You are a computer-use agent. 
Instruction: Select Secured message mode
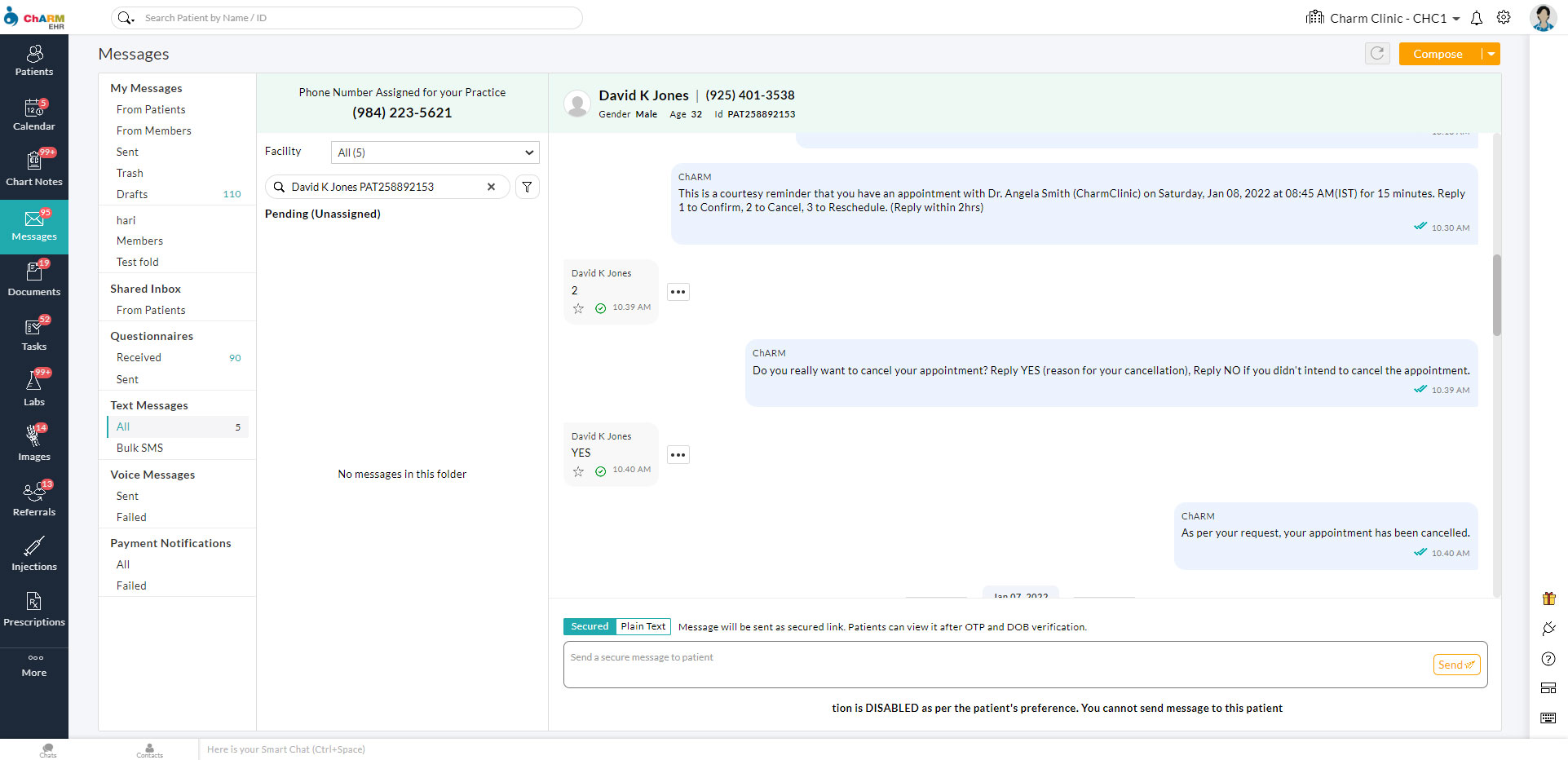590,626
